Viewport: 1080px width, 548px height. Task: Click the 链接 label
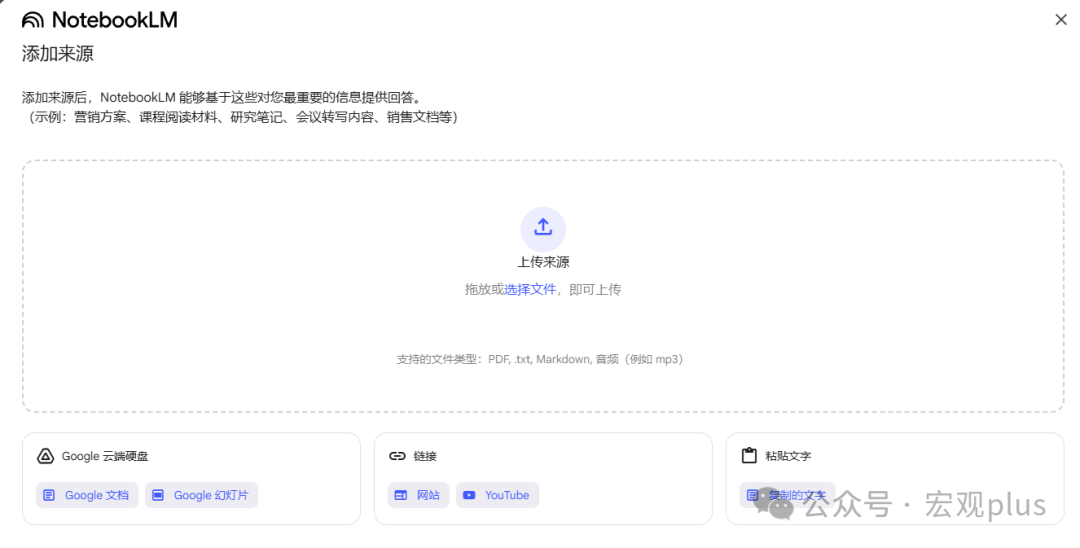pyautogui.click(x=425, y=456)
